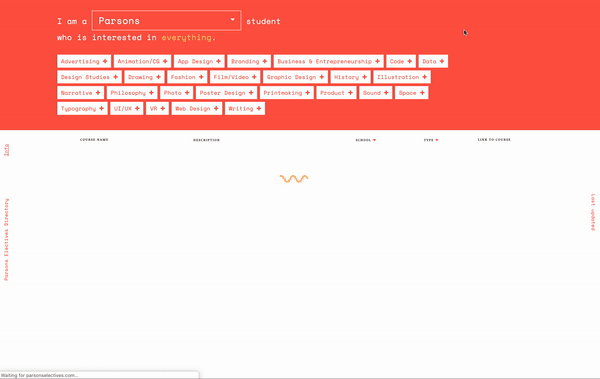The width and height of the screenshot is (600, 379).
Task: Click the highlighted word everything
Action: [x=186, y=38]
